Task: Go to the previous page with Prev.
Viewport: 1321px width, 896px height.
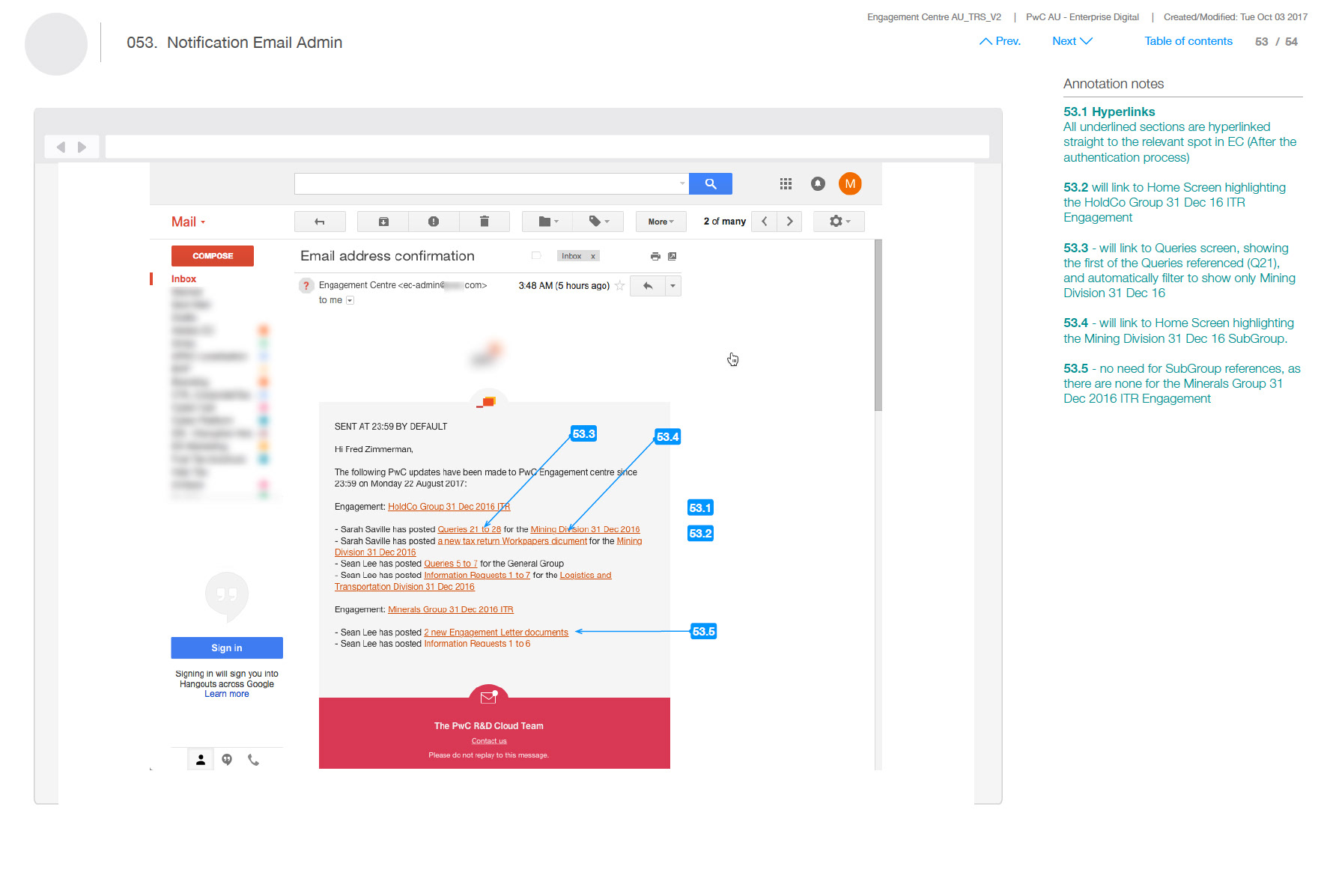Action: (1000, 41)
